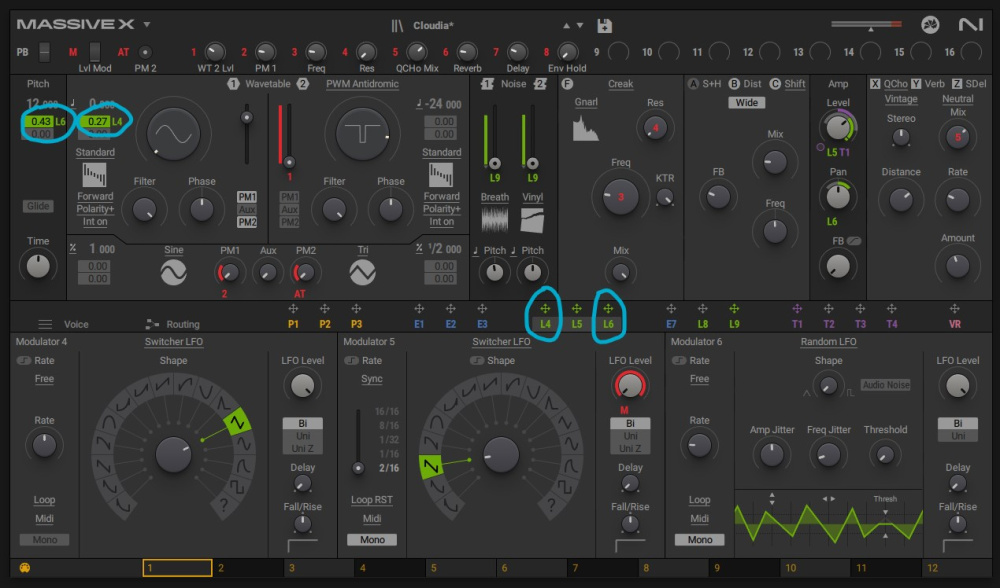Grab the L6 modulation assign cross icon
Screen dimensions: 1000x588
coord(608,309)
